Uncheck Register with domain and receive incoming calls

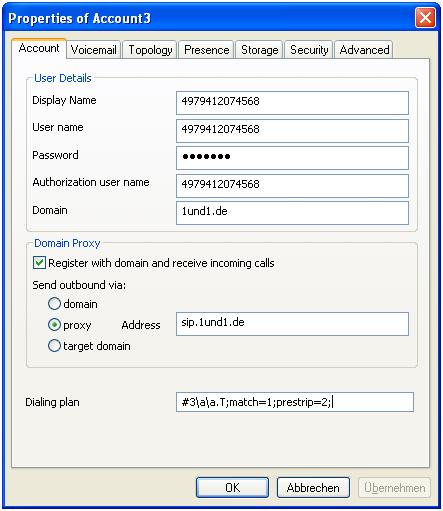[39, 263]
